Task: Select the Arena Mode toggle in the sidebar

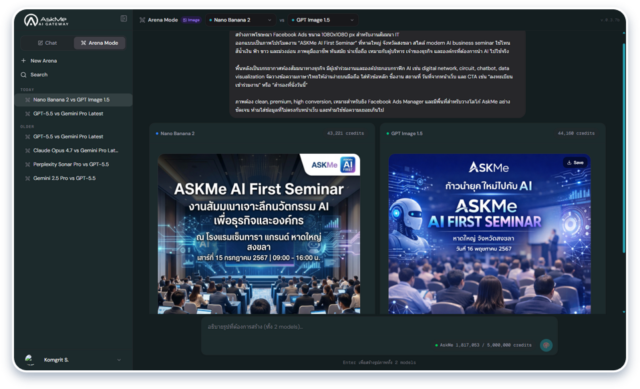Action: [x=100, y=43]
